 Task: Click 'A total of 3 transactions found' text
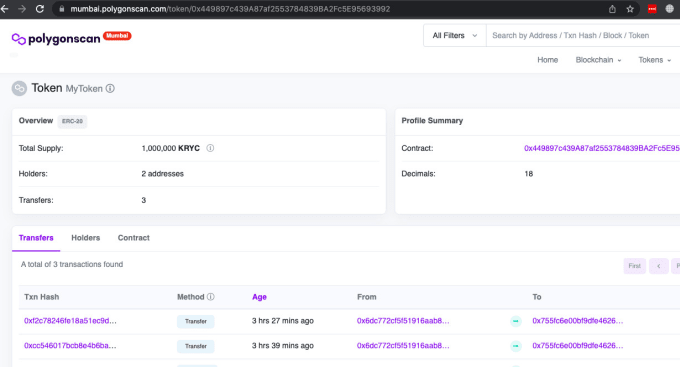(x=72, y=264)
